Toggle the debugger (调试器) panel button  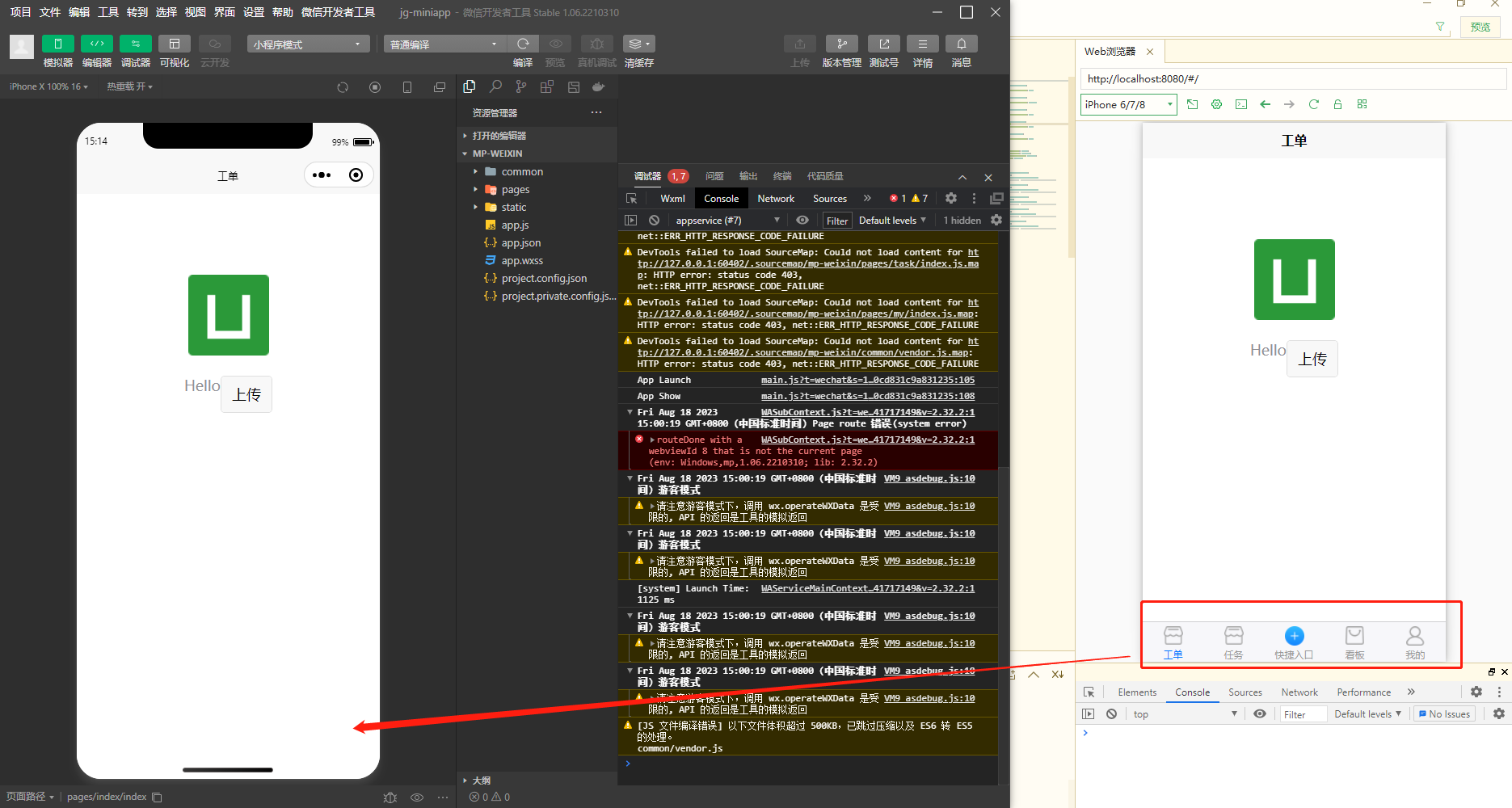pos(136,44)
